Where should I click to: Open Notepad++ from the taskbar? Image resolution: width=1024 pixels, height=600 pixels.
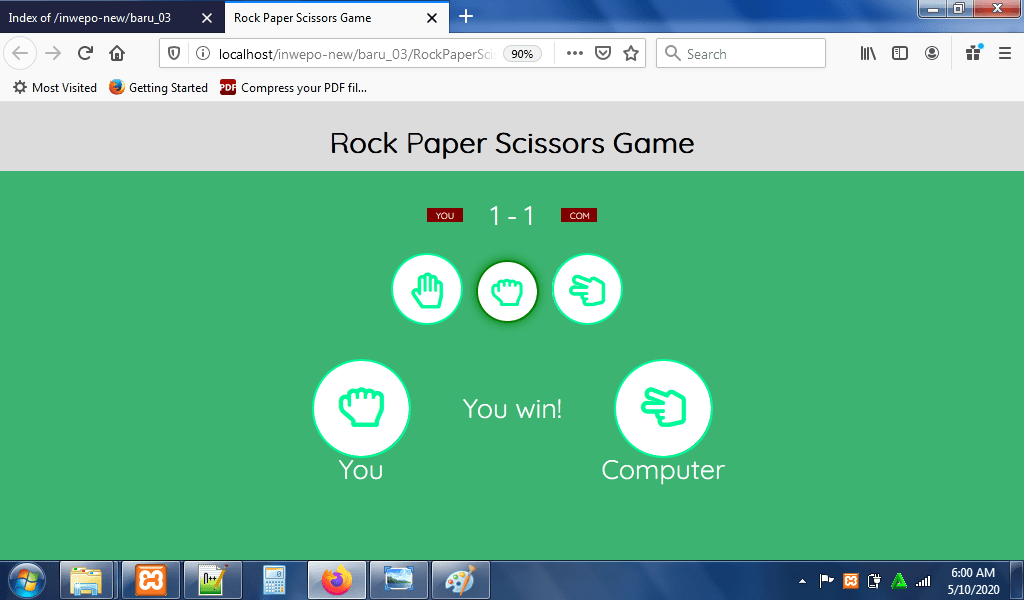pos(213,580)
